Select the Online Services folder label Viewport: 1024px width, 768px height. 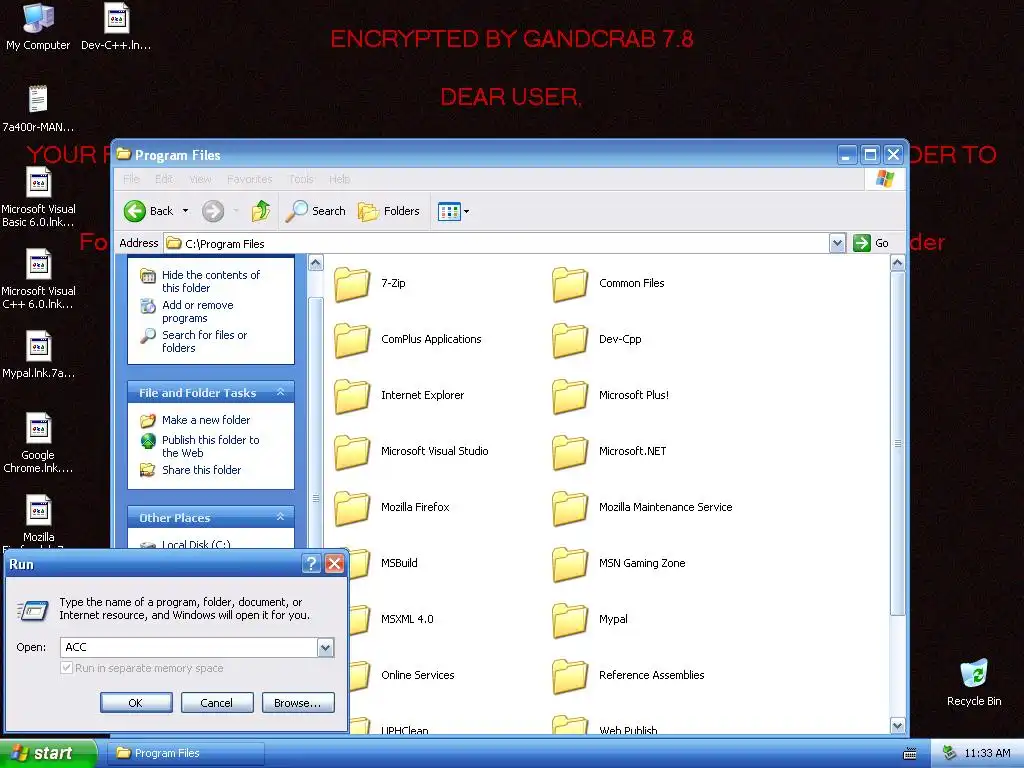point(417,675)
